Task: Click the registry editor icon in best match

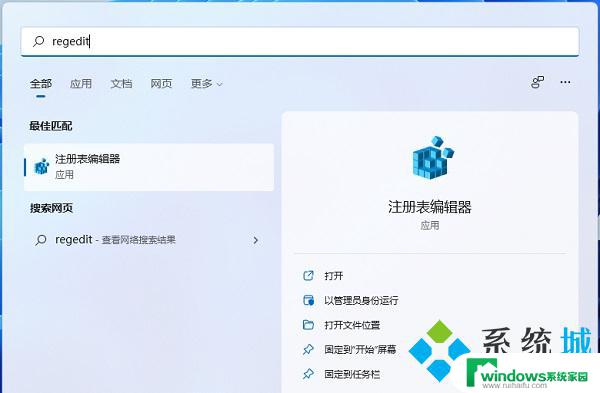Action: coord(42,167)
